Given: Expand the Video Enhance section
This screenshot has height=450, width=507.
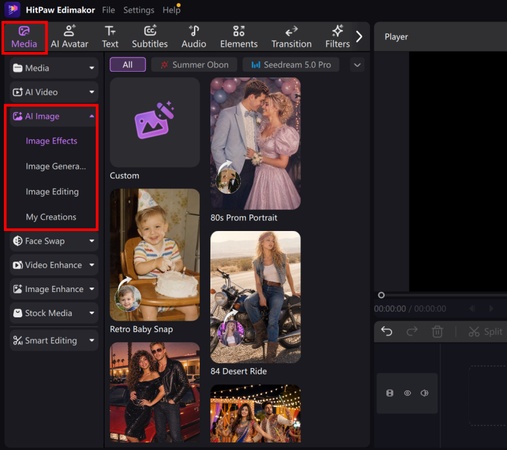Looking at the screenshot, I should coord(54,265).
